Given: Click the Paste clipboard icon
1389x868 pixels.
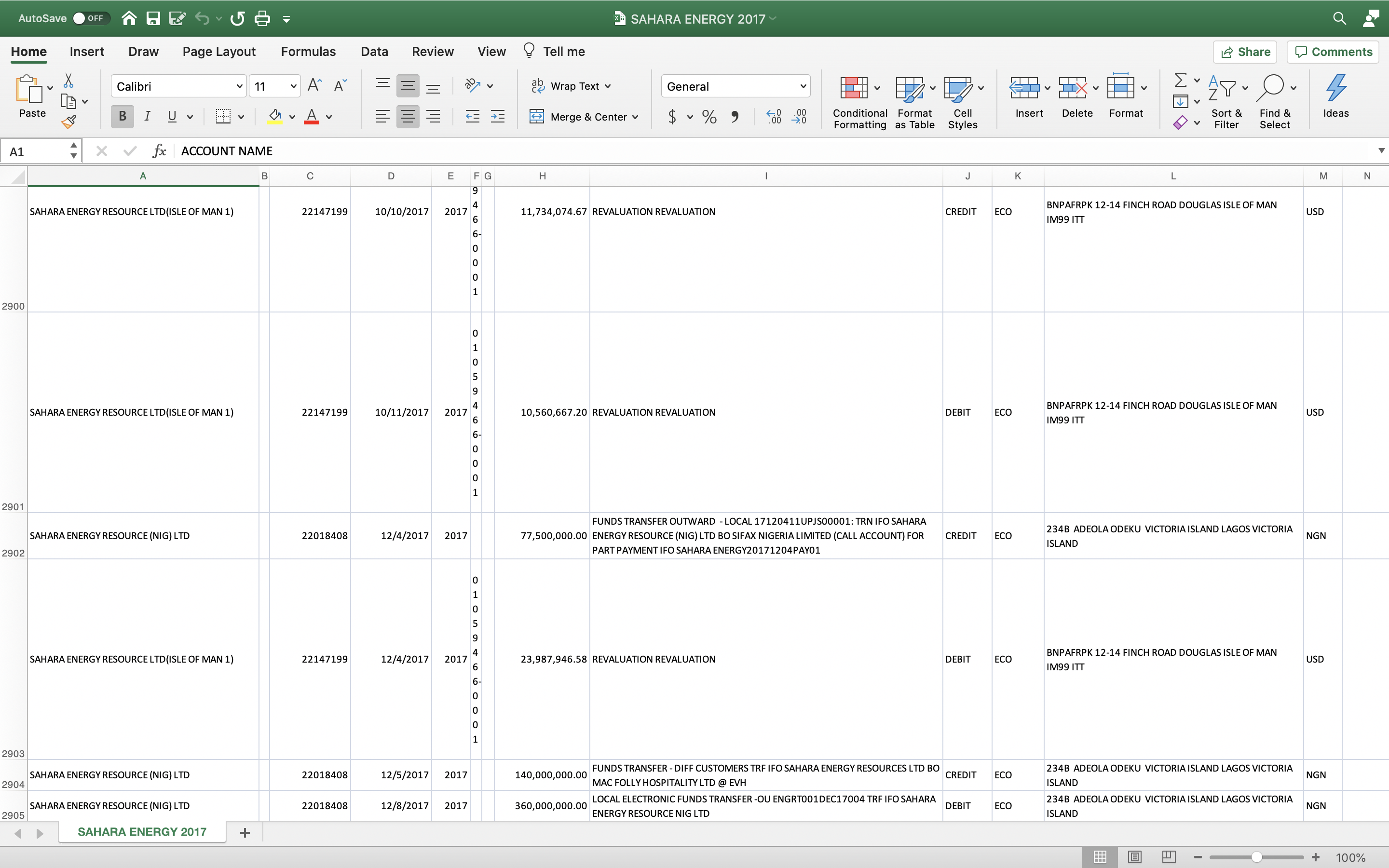Looking at the screenshot, I should tap(29, 90).
